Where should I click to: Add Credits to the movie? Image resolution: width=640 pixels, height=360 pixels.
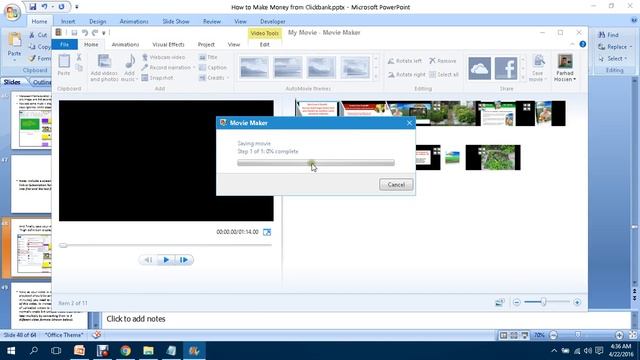[x=212, y=78]
